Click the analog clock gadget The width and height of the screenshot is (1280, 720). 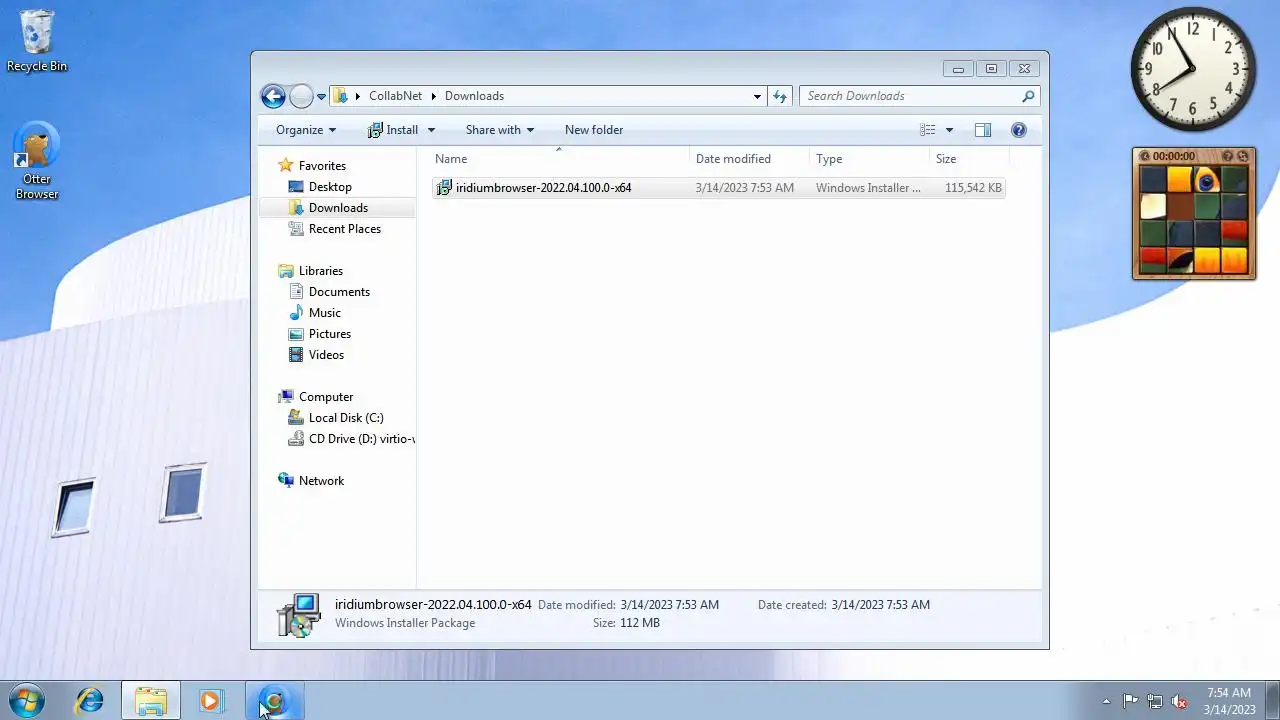tap(1193, 69)
